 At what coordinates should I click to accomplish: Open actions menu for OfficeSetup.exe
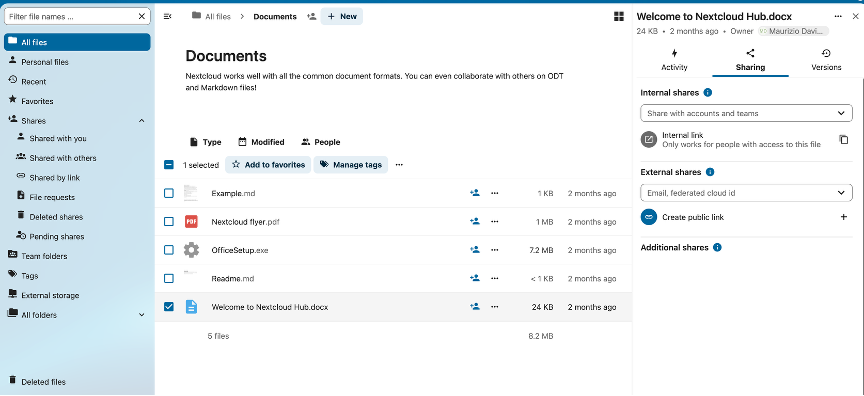[x=495, y=250]
